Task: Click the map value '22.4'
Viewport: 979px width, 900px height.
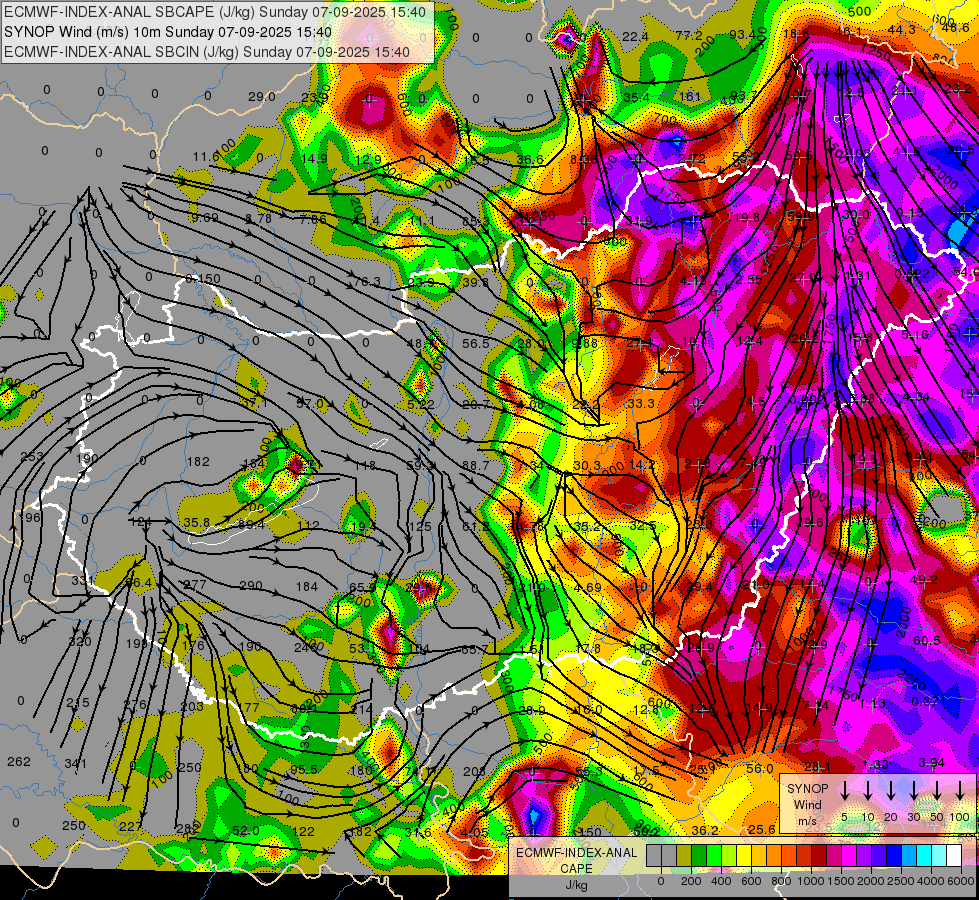Action: point(635,37)
